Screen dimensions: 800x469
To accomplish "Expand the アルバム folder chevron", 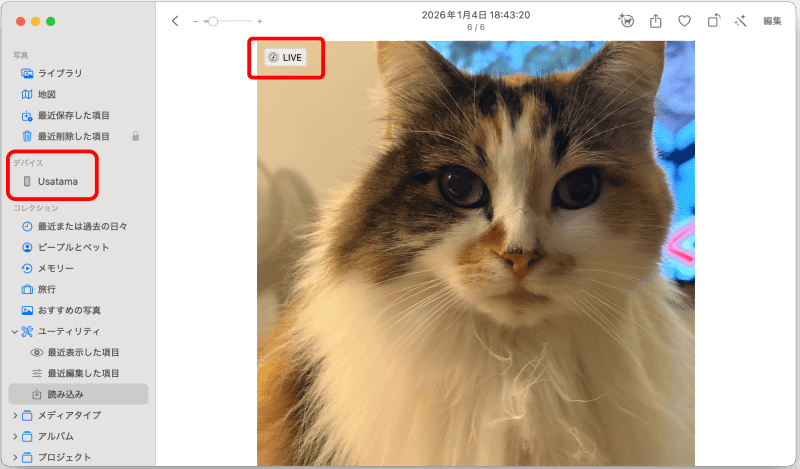I will 15,436.
